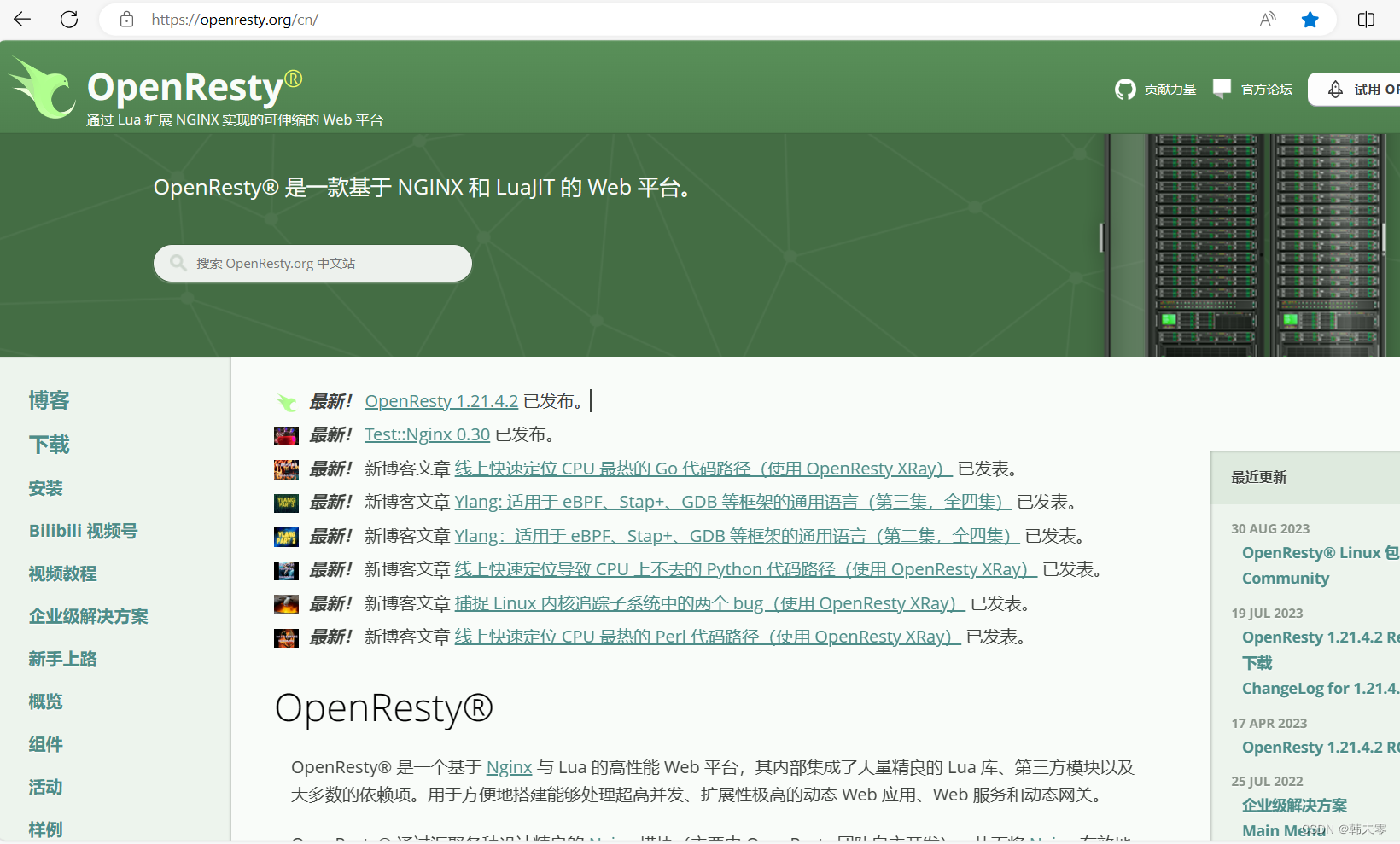Open site permissions via the address bar lock

click(126, 19)
